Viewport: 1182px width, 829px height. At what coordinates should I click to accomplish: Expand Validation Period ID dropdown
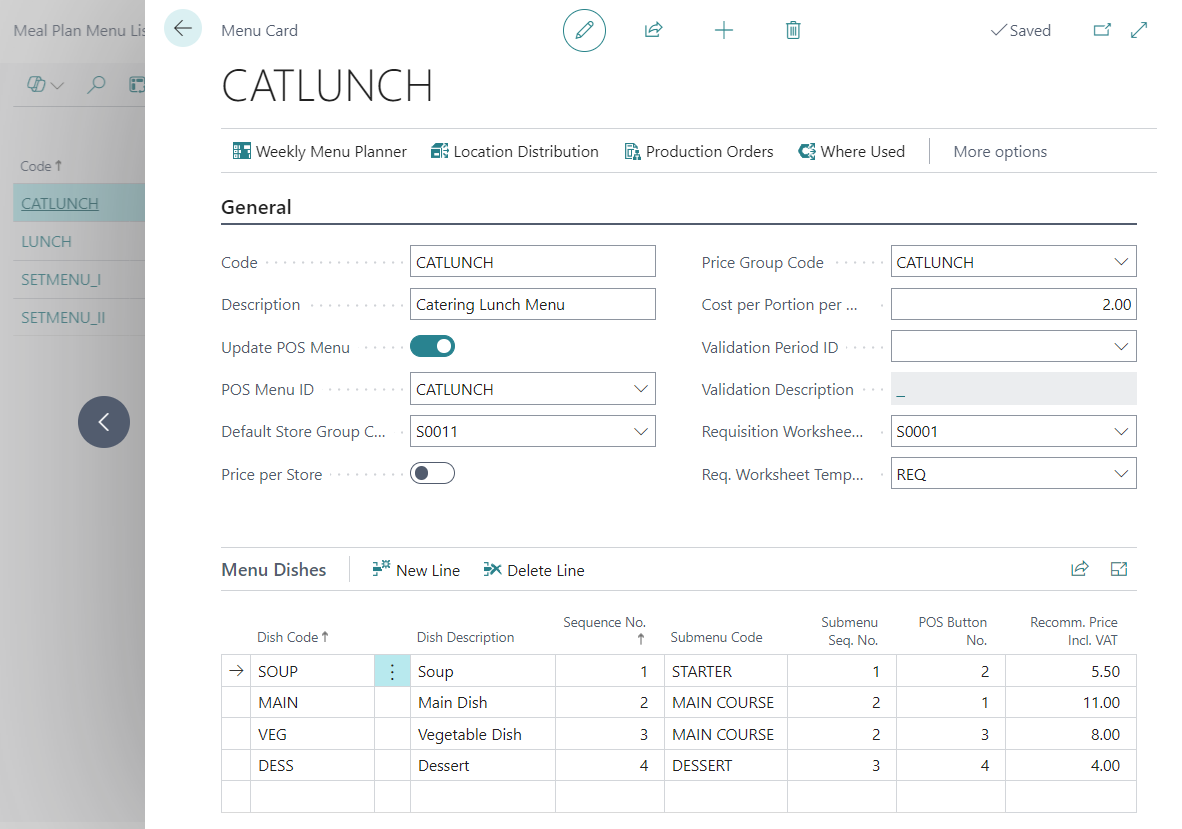point(1121,347)
